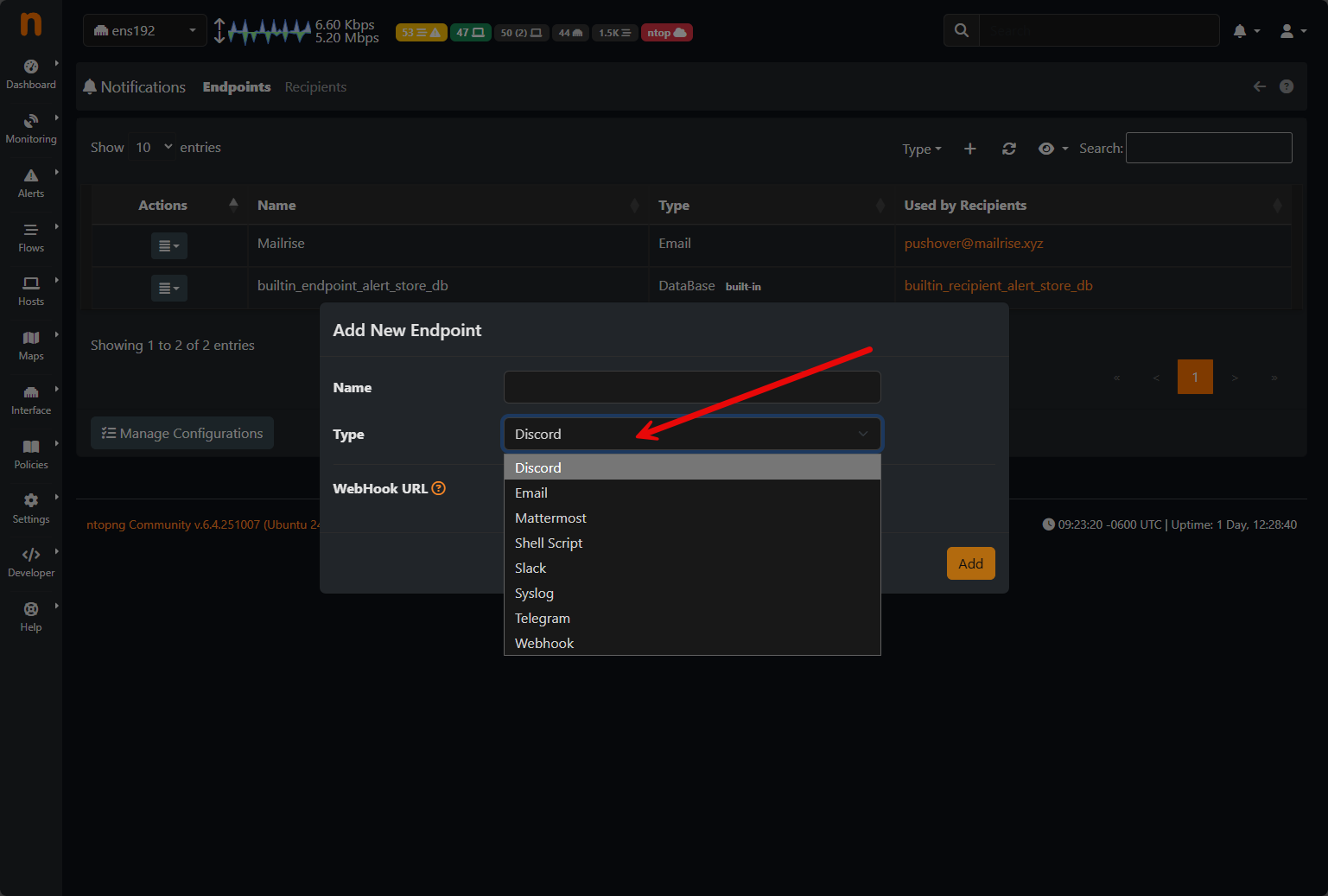Viewport: 1328px width, 896px height.
Task: Open the Hosts sidebar section
Action: (x=31, y=291)
